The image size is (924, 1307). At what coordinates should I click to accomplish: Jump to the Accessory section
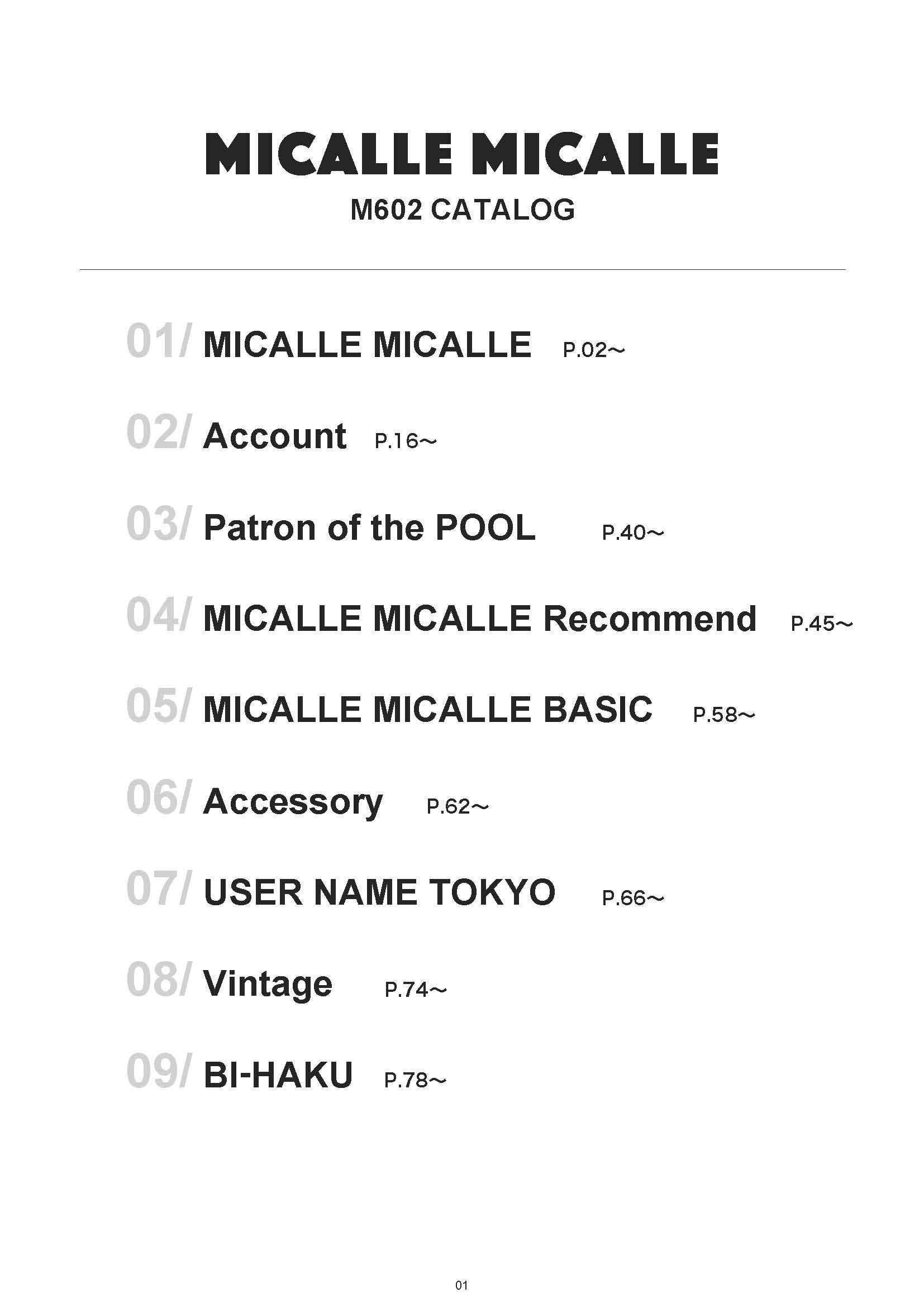(x=293, y=802)
